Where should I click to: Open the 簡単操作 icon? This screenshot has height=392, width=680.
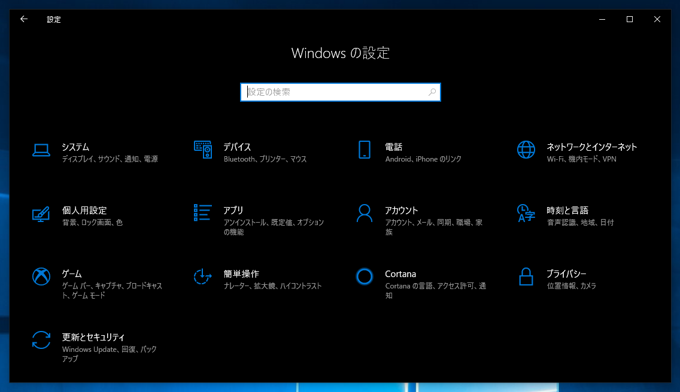203,277
